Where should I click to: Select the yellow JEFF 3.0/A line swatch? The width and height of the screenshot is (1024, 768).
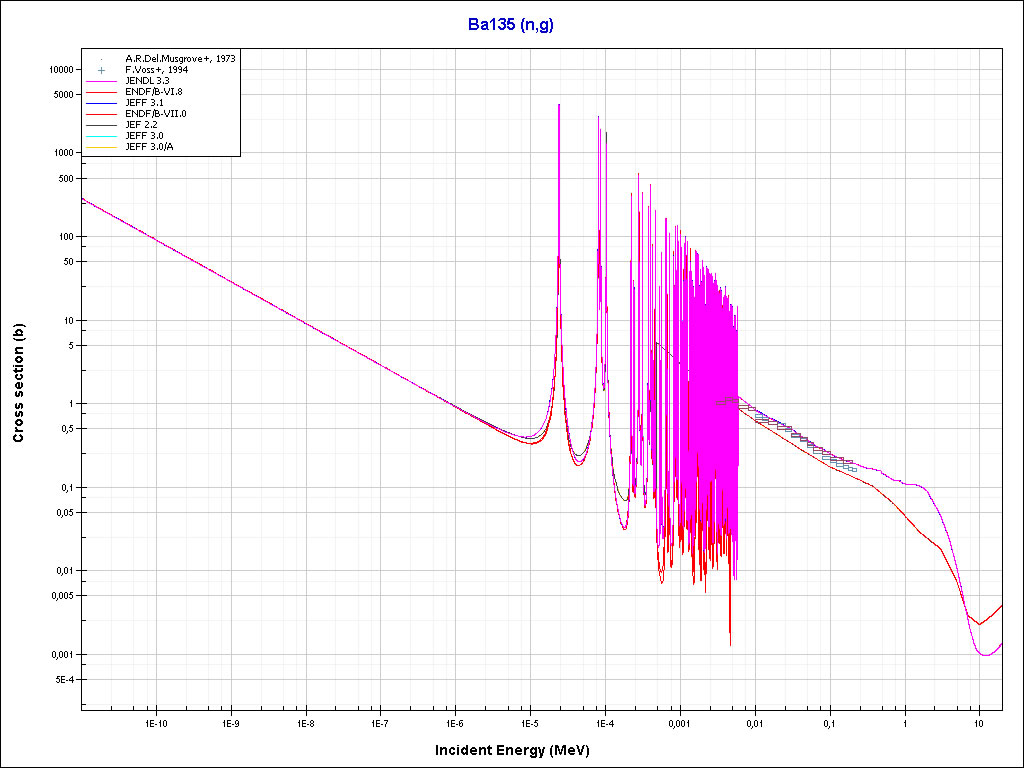point(102,147)
